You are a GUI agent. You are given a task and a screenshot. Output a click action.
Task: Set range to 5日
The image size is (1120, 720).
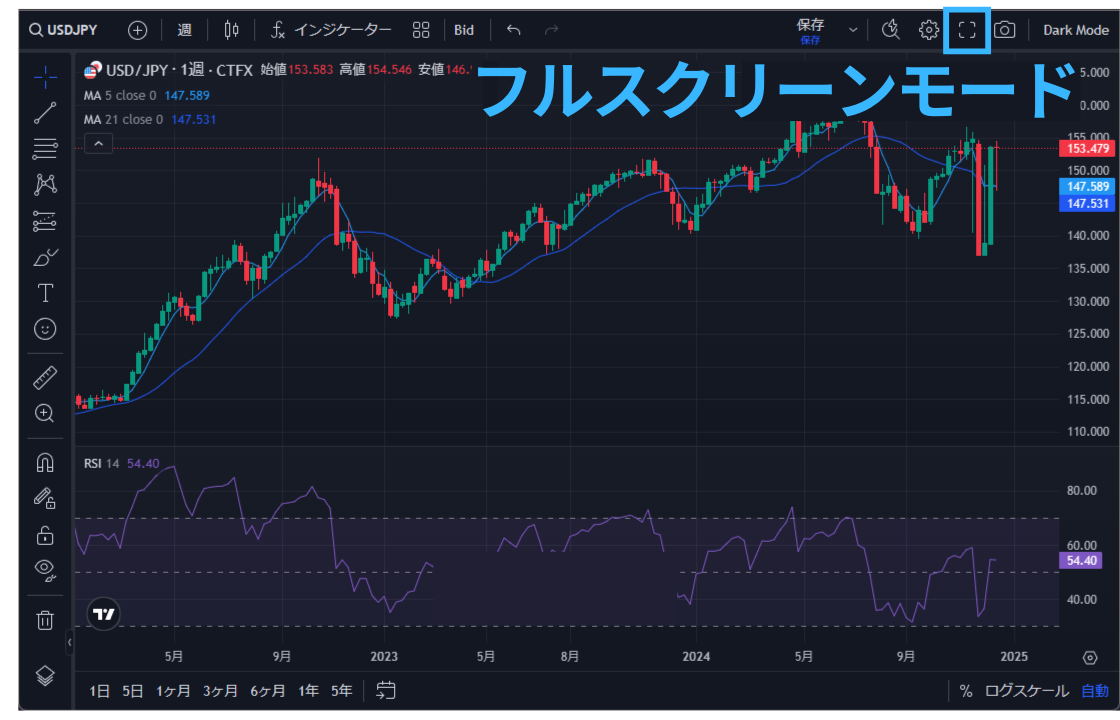pos(132,691)
